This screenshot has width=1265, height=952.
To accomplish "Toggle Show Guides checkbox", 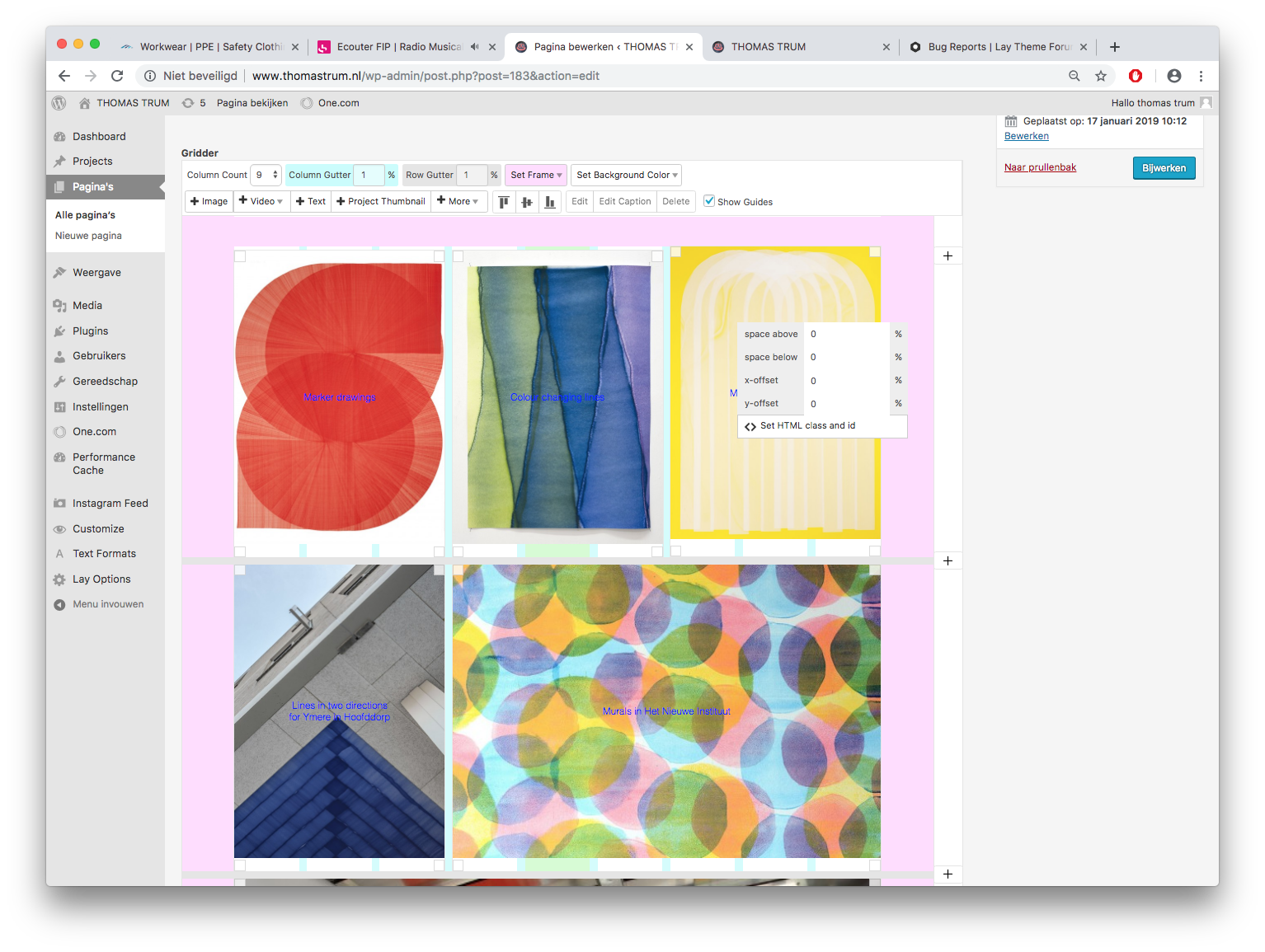I will 709,201.
